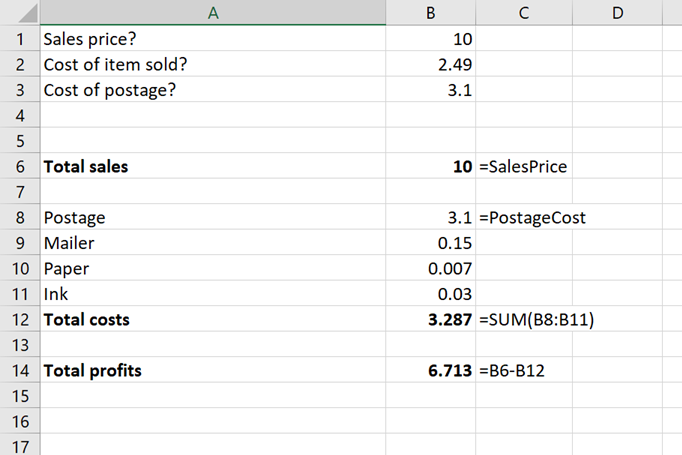Select column C header
682x455 pixels.
click(x=524, y=13)
